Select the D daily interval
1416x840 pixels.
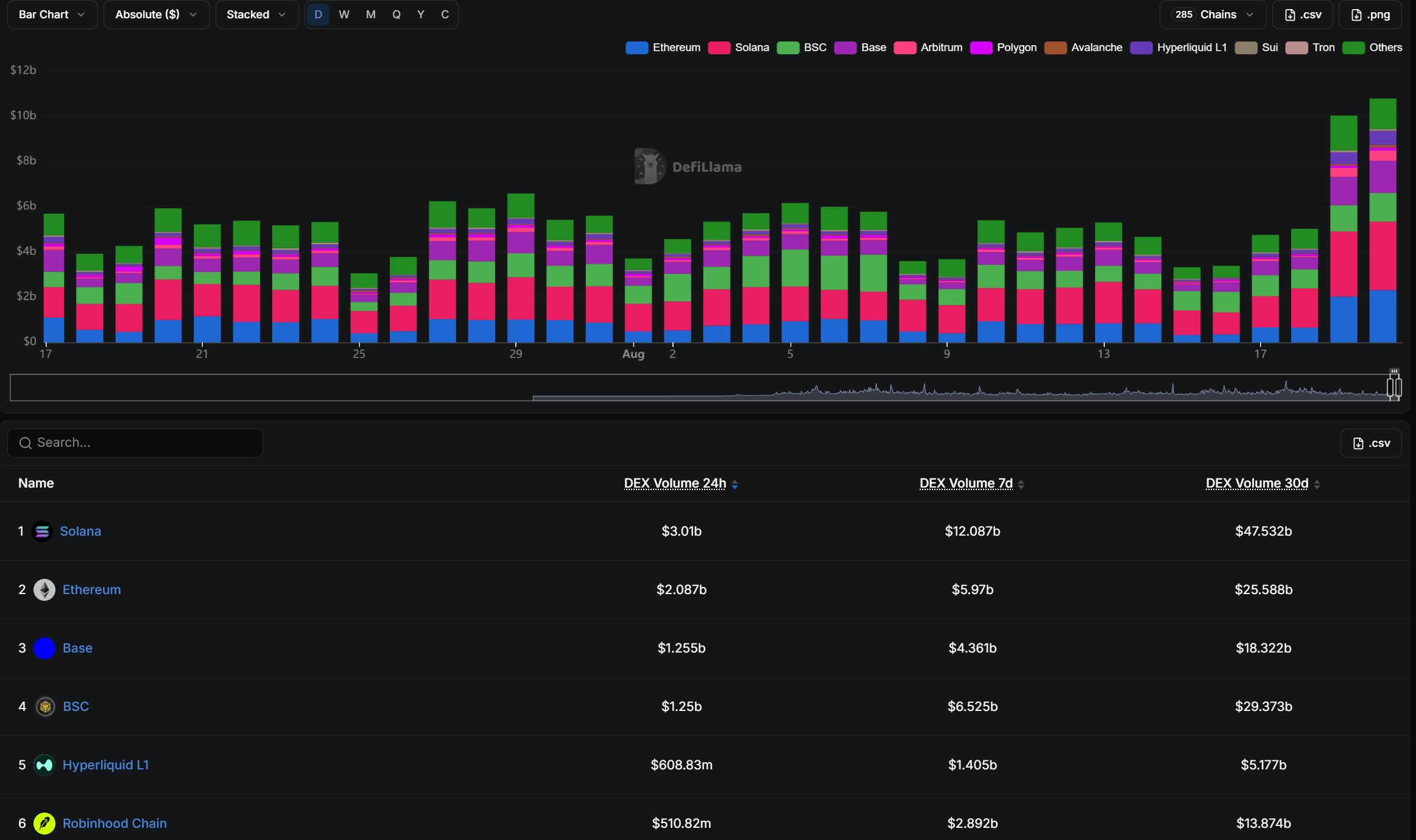(318, 15)
